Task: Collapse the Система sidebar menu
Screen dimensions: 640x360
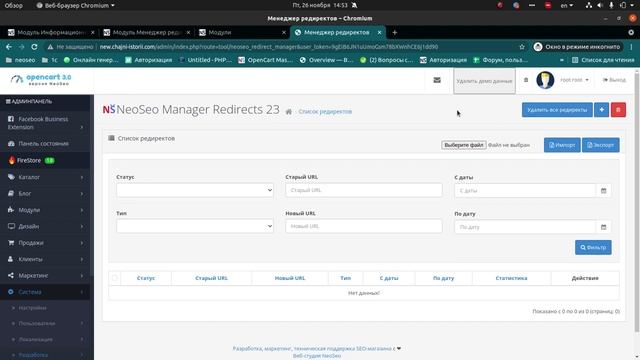Action: coord(45,292)
